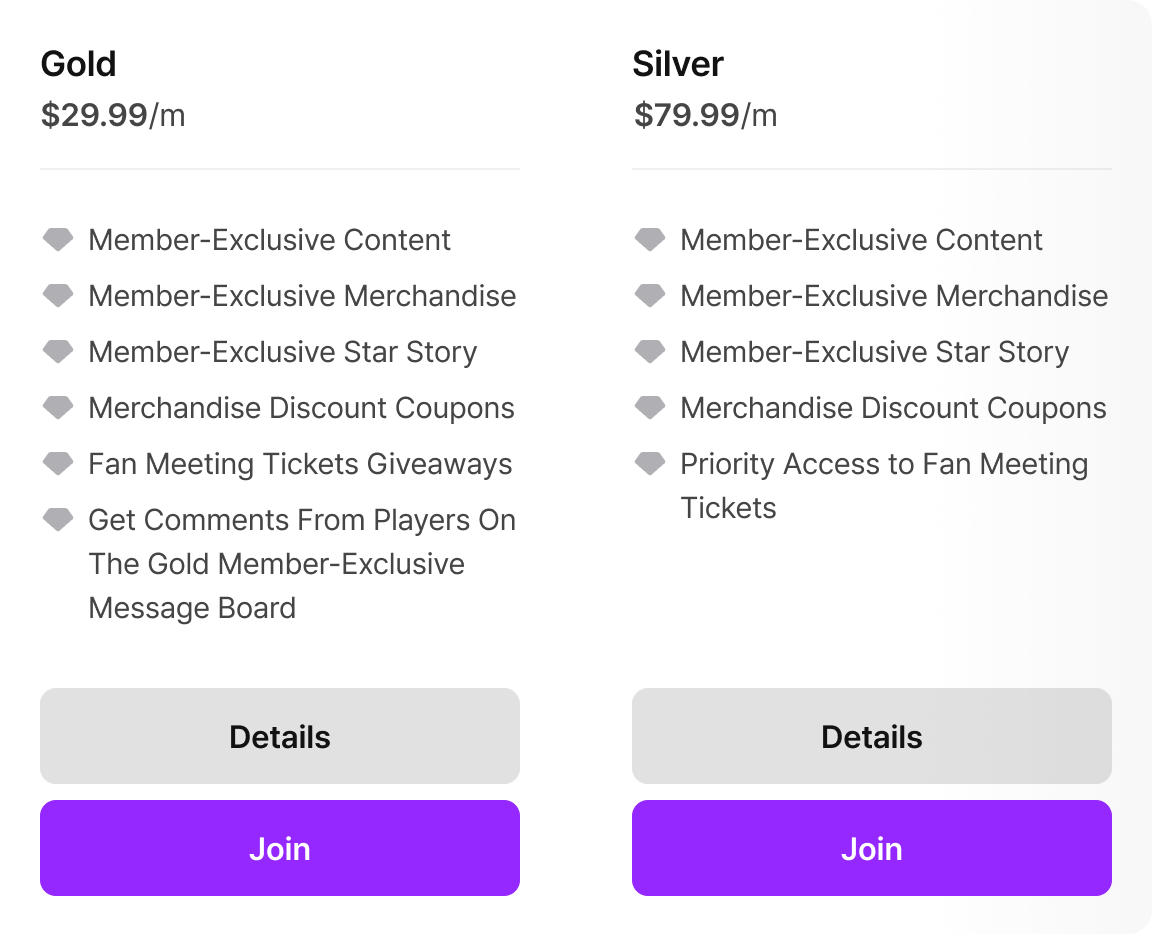
Task: Click diamond icon beside Gold Merchandise Discount Coupons
Action: (x=58, y=407)
